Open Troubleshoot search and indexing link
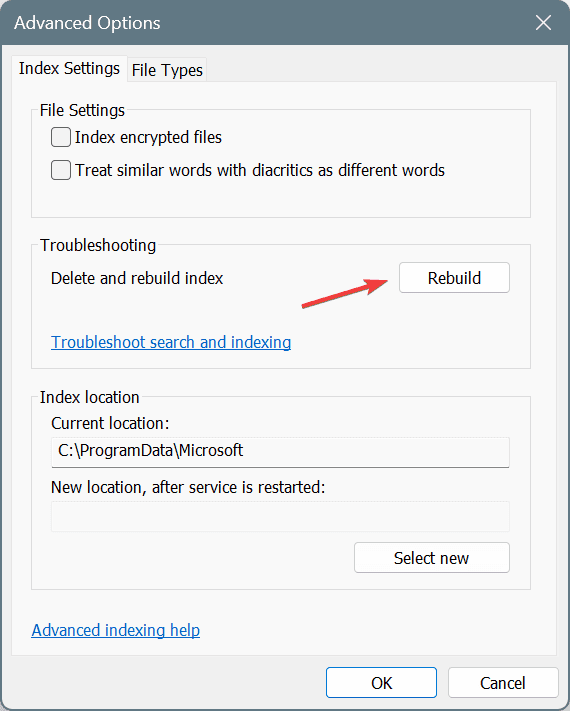This screenshot has width=570, height=711. point(171,342)
